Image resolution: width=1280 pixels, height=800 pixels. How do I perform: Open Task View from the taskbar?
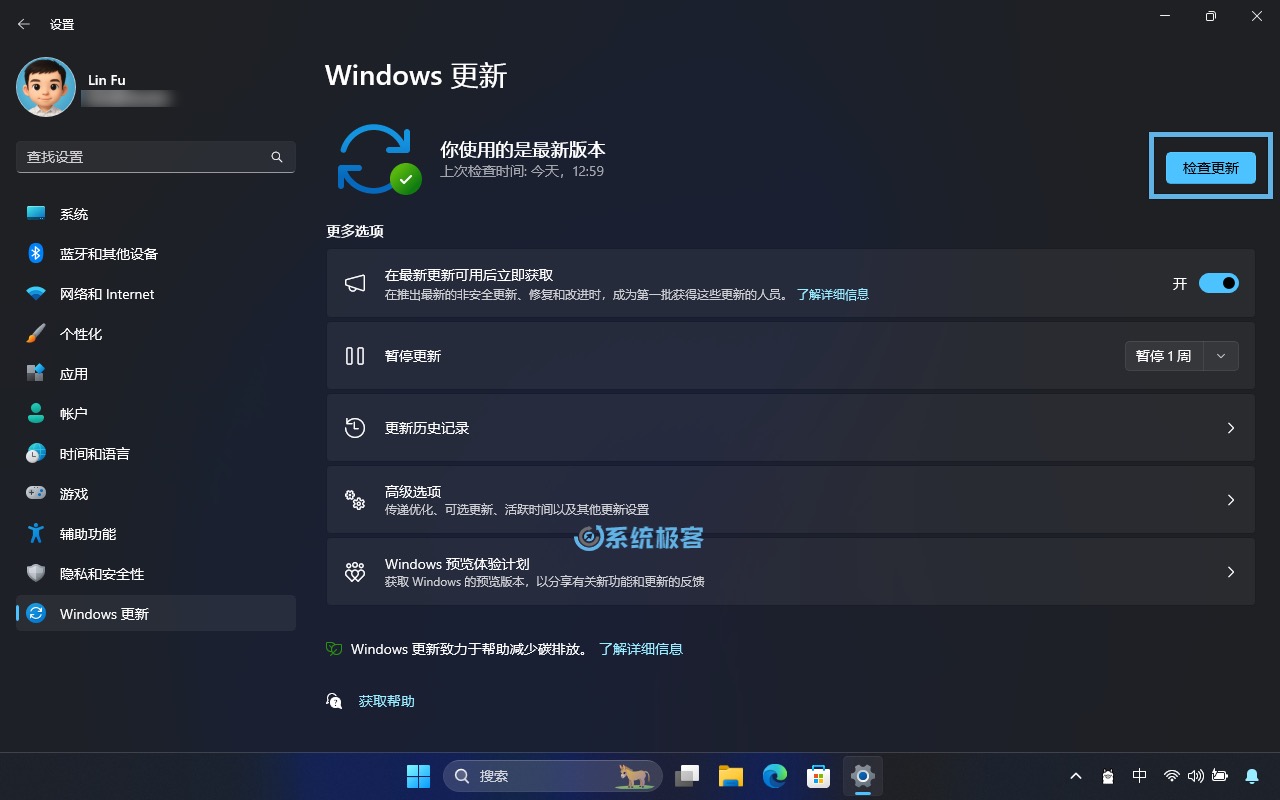tap(687, 776)
